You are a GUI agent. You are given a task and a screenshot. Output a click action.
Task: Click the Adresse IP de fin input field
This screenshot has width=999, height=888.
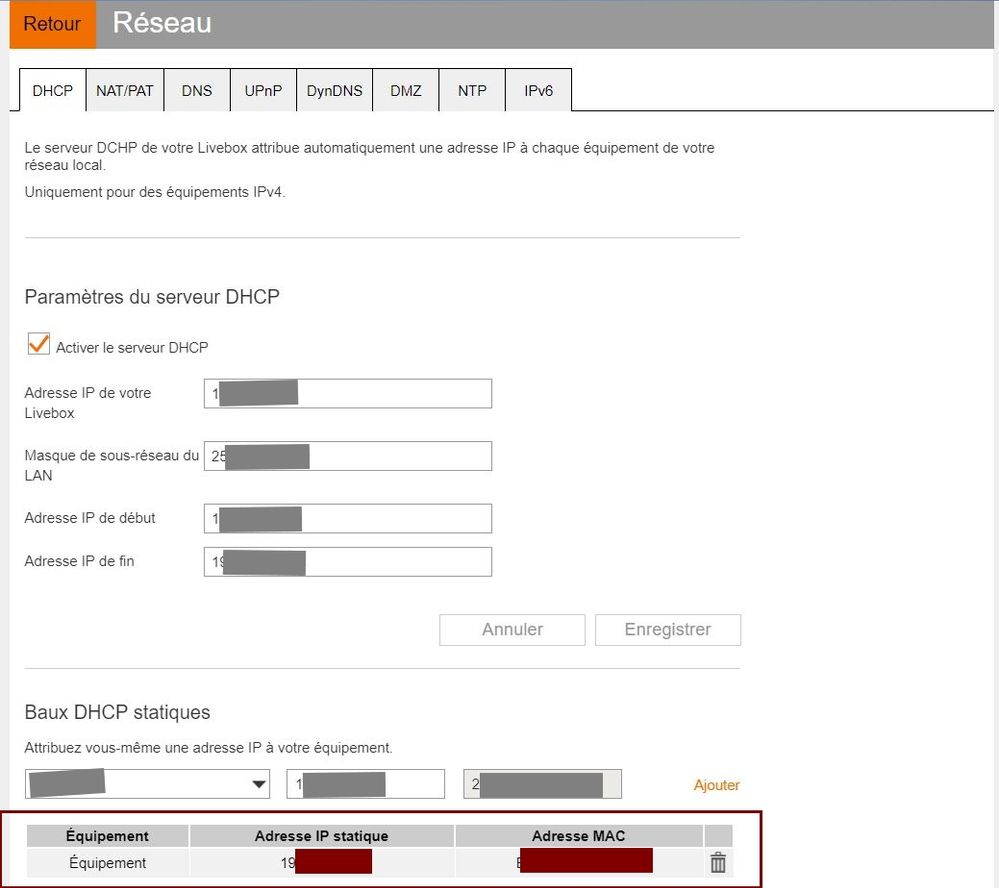[347, 561]
